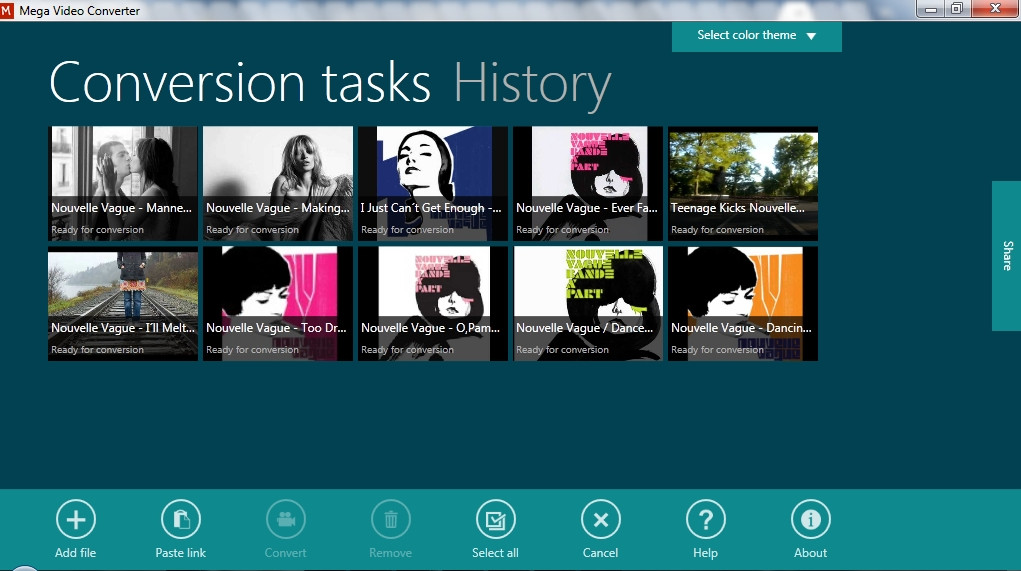The width and height of the screenshot is (1021, 571).
Task: Open the Select color theme dropdown
Action: [757, 36]
